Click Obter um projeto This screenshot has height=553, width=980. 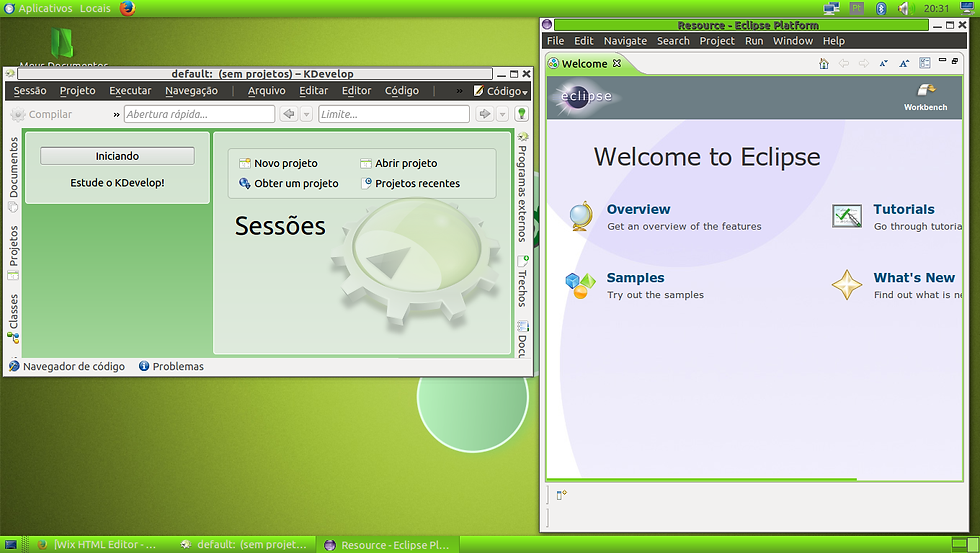point(289,183)
